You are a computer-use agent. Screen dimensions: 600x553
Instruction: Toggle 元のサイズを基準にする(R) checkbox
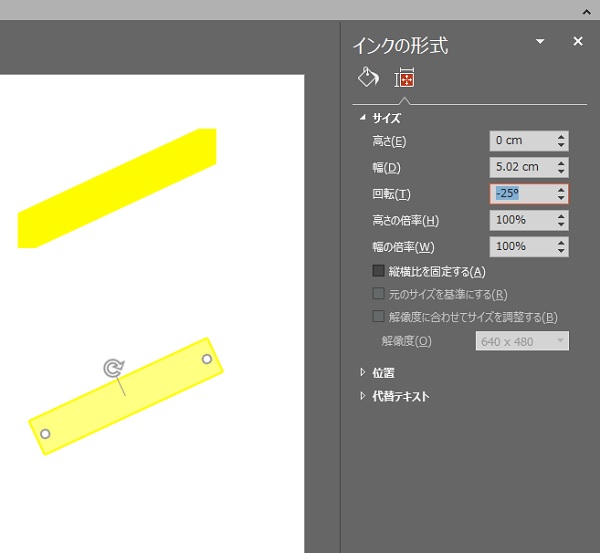[x=378, y=294]
